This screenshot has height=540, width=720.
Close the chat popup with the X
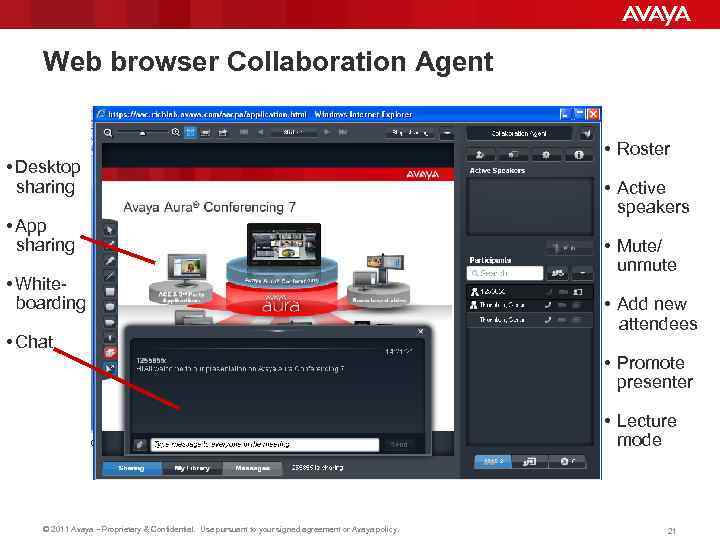tap(420, 332)
